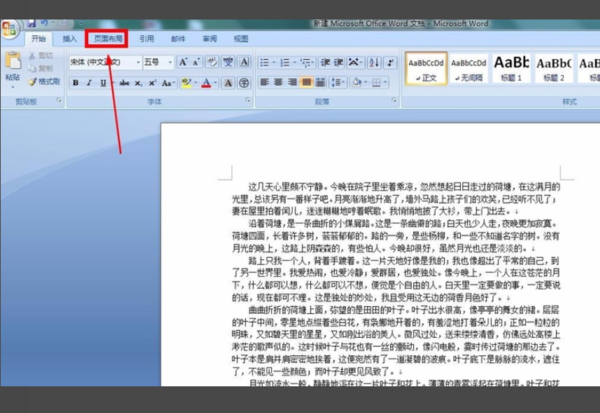Open font 字体 dialog launcher

point(248,100)
